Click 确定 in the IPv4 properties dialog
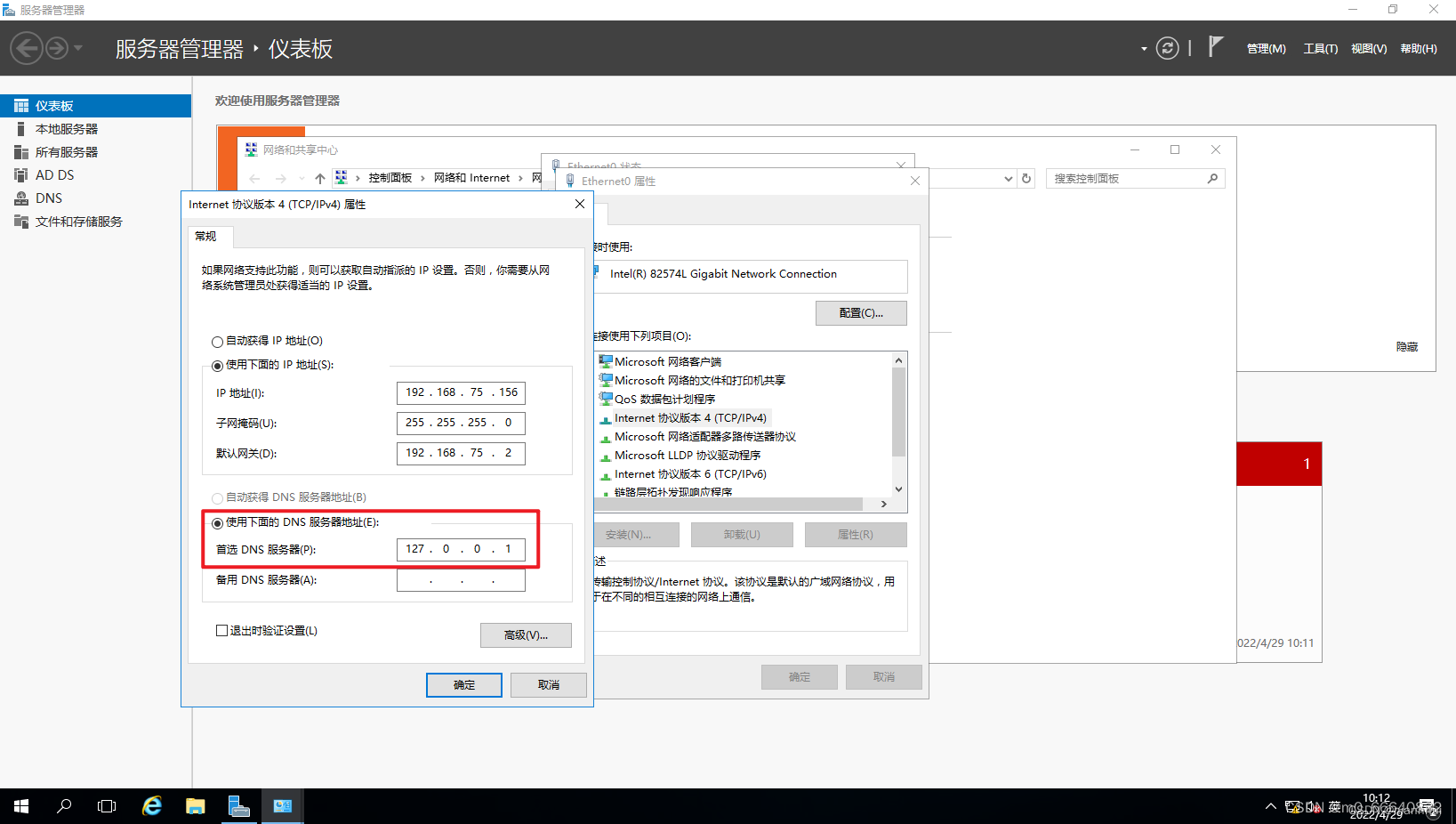Viewport: 1456px width, 824px height. tap(464, 685)
